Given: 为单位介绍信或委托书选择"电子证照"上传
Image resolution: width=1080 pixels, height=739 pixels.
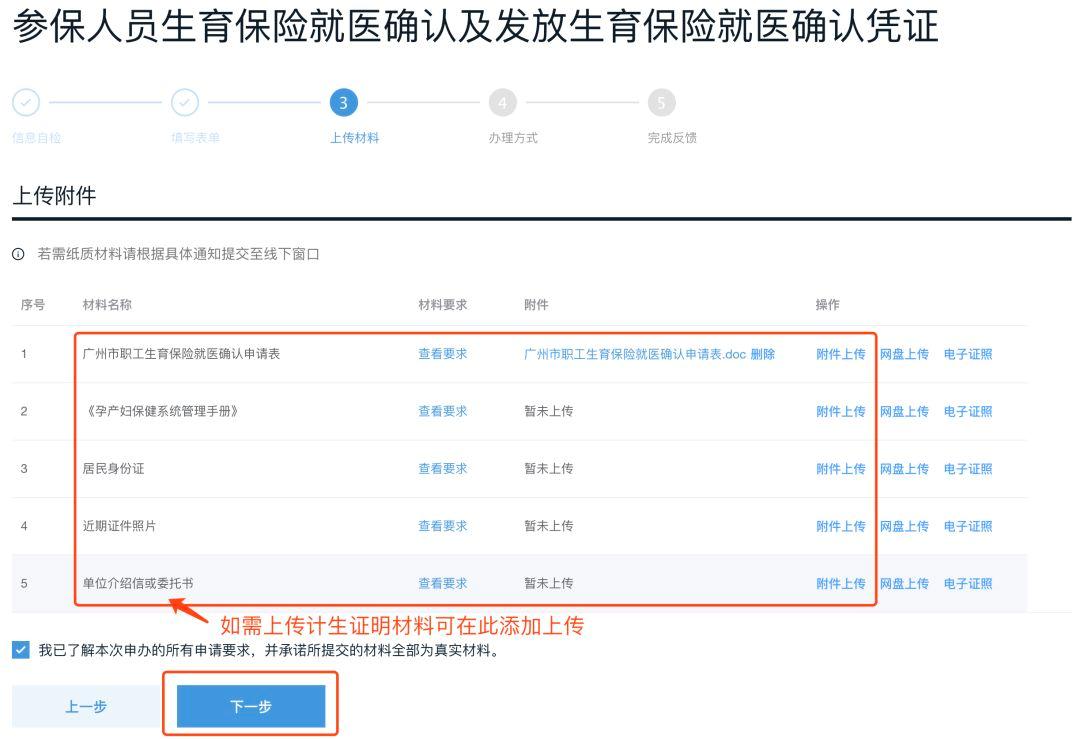Looking at the screenshot, I should (968, 583).
